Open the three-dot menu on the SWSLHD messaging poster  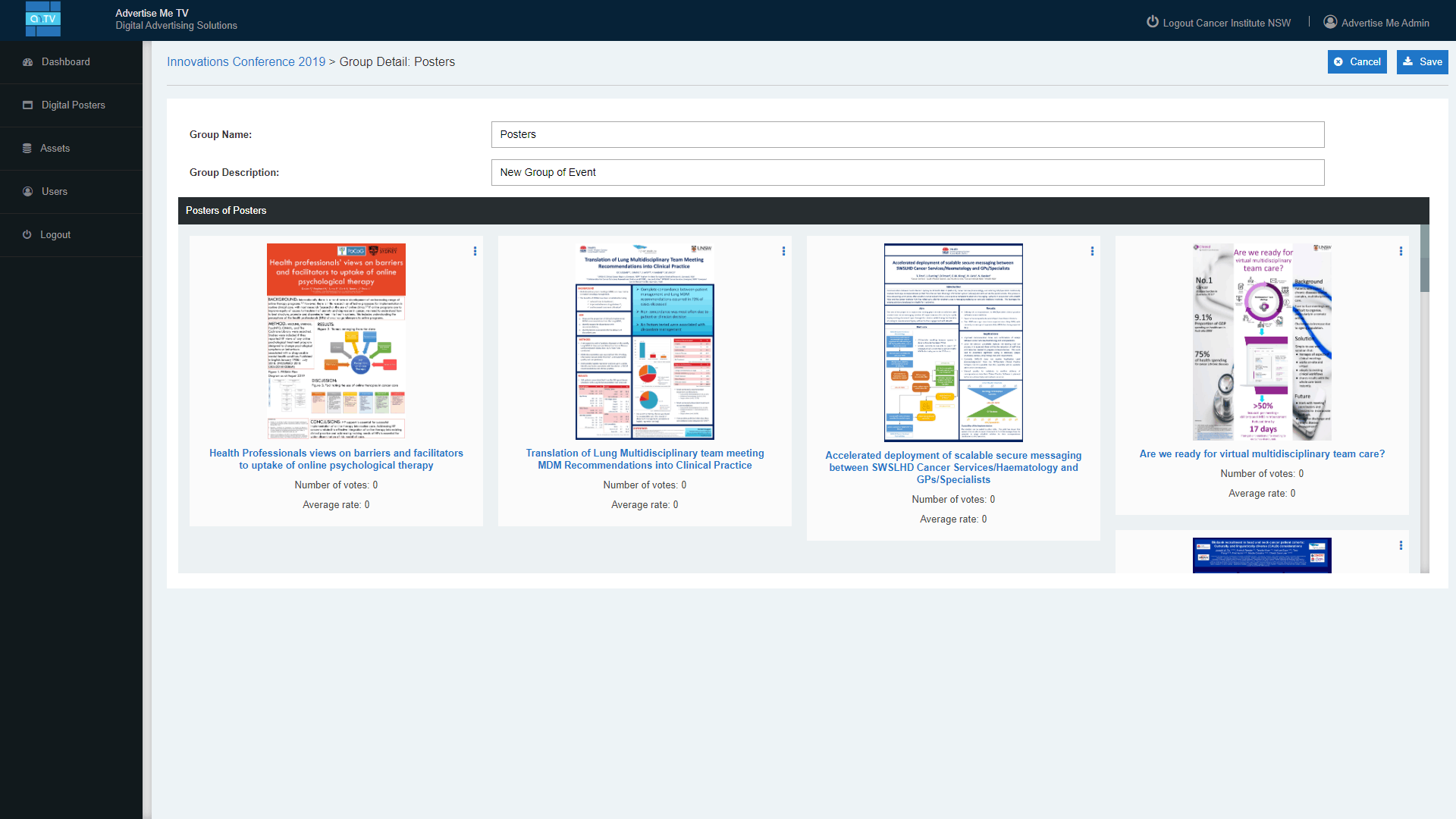point(1092,251)
